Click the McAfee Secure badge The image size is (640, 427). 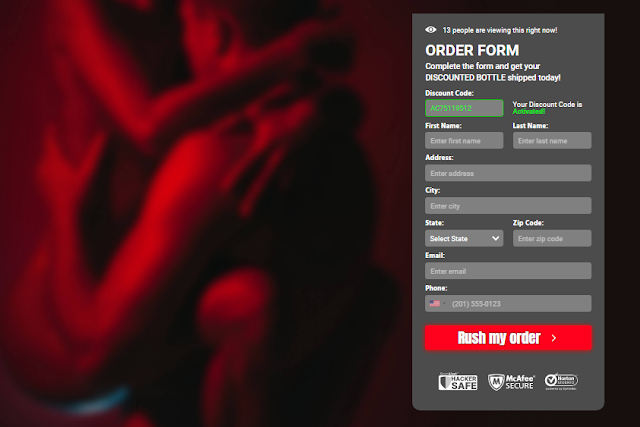[x=511, y=382]
